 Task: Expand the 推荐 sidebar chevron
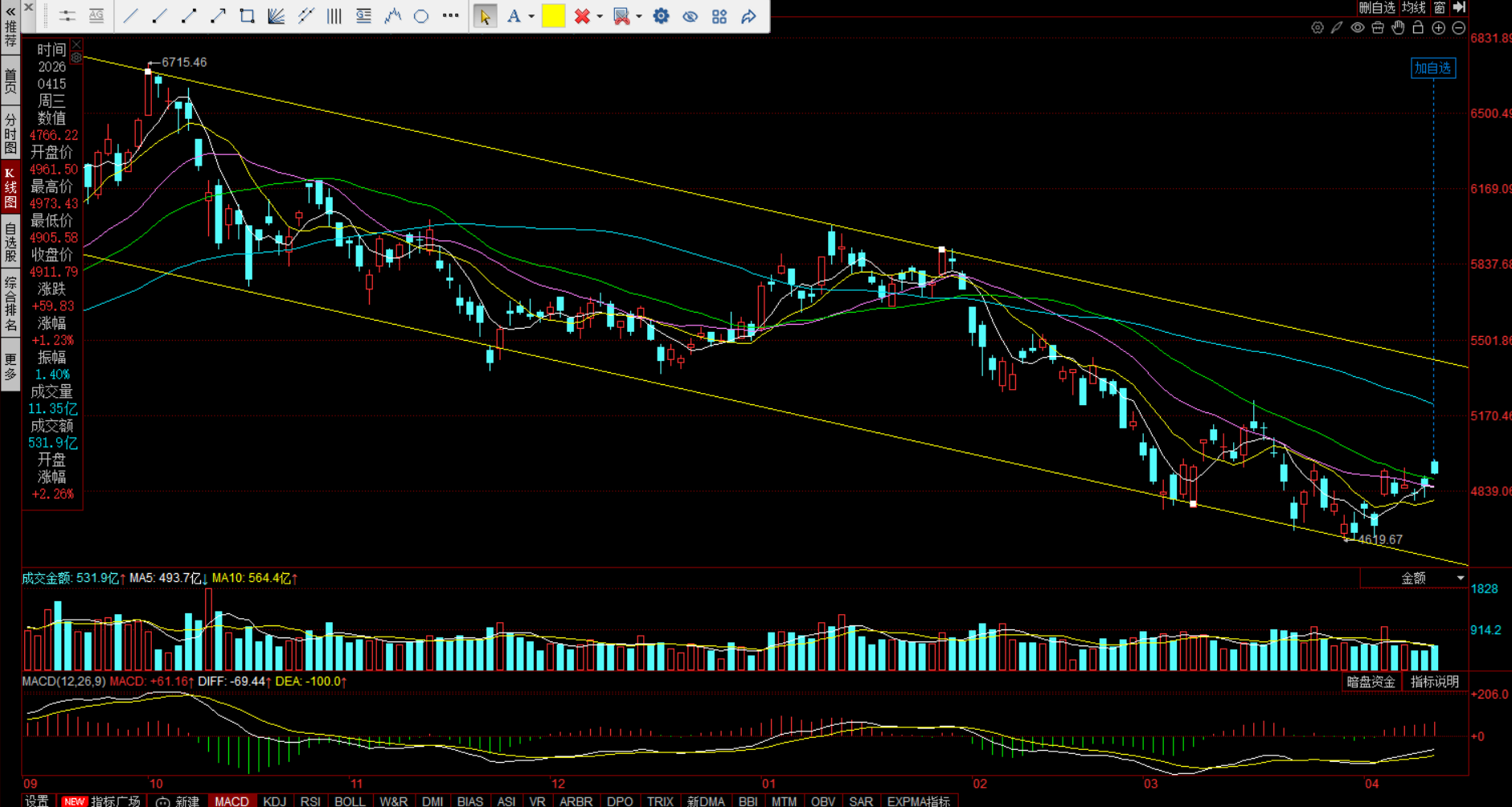[10, 11]
